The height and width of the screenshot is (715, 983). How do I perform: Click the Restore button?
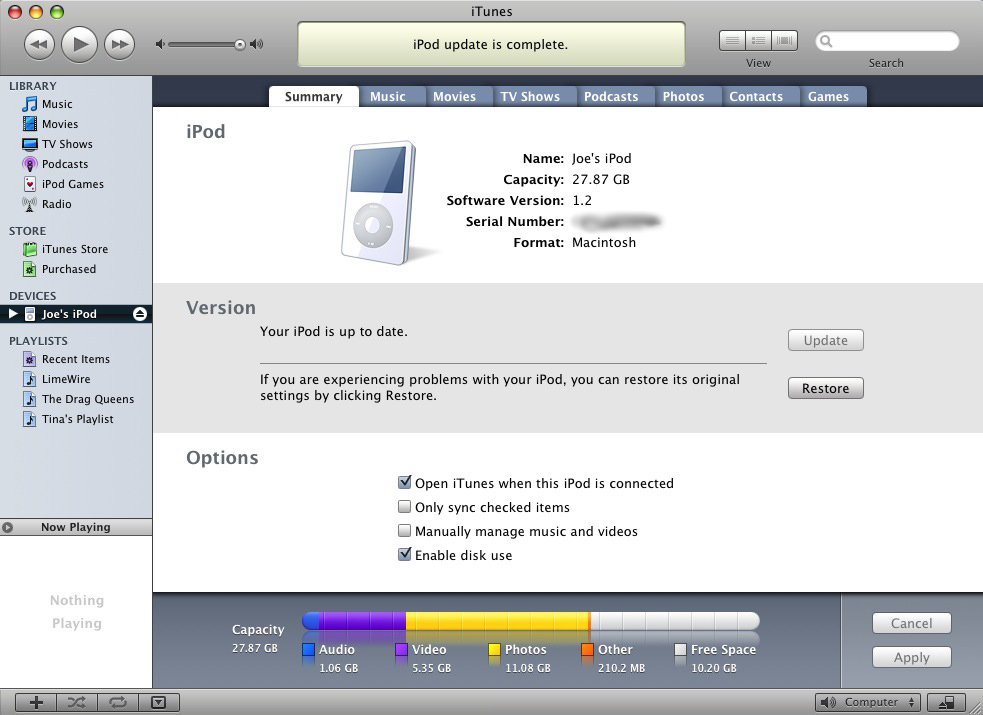[826, 389]
